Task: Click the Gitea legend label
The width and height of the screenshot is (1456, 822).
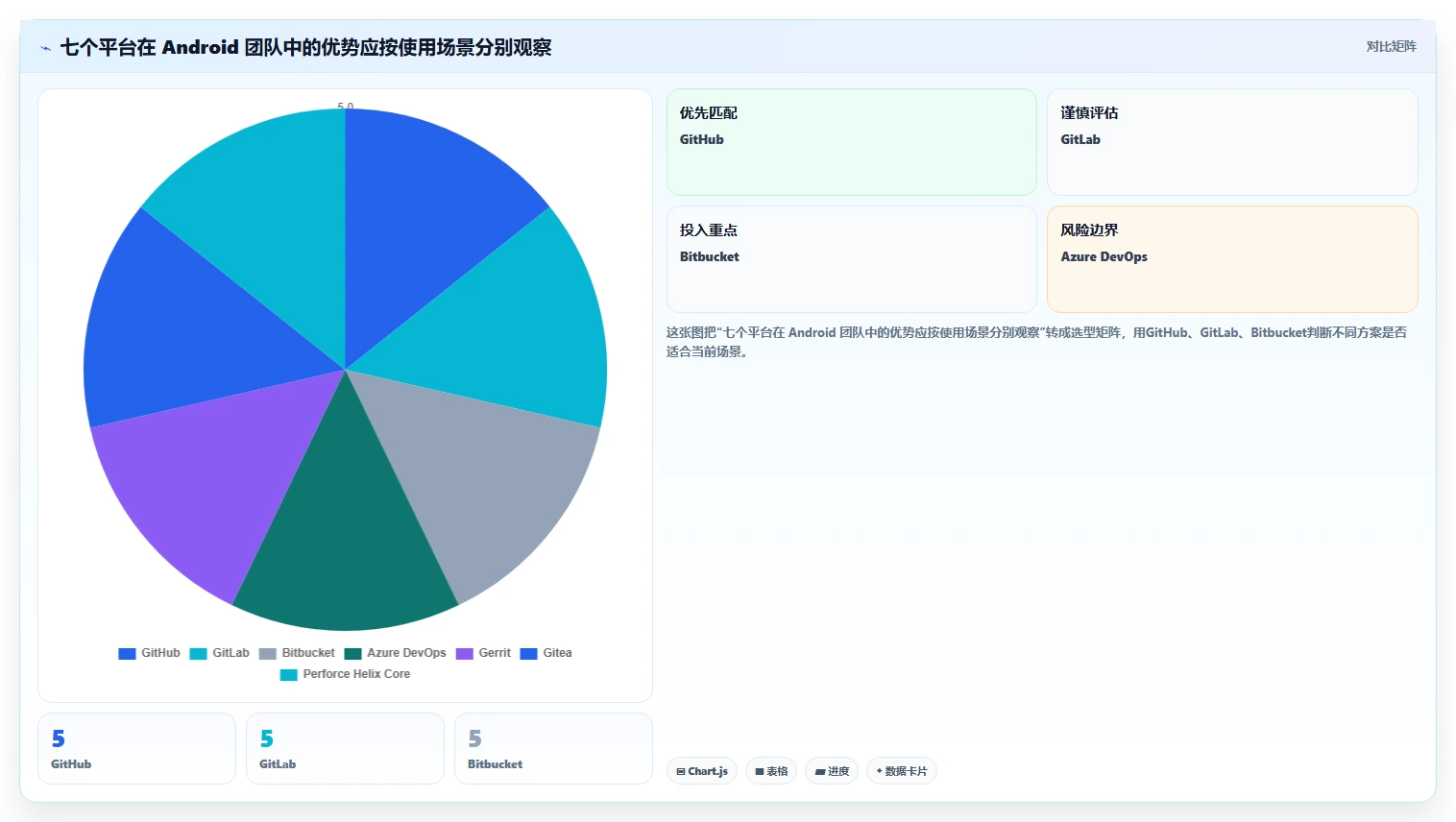Action: pos(557,653)
